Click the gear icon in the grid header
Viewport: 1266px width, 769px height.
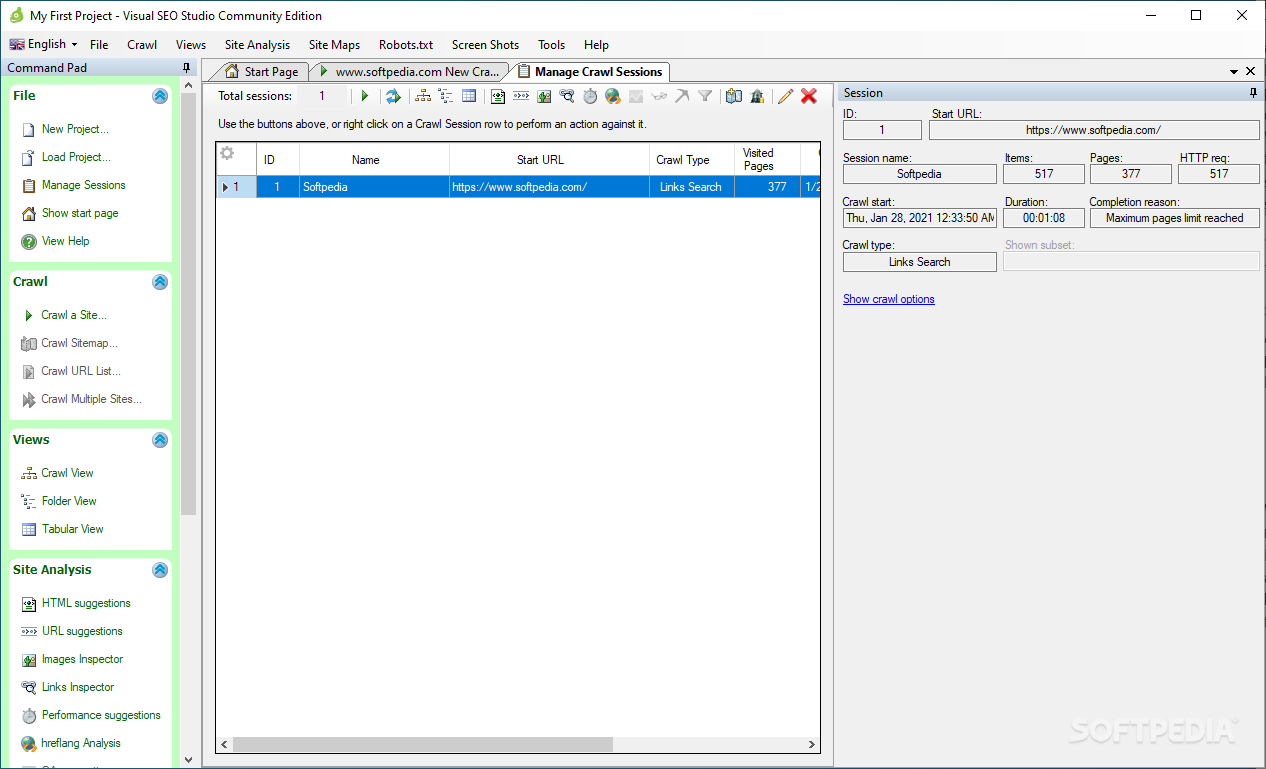point(227,153)
